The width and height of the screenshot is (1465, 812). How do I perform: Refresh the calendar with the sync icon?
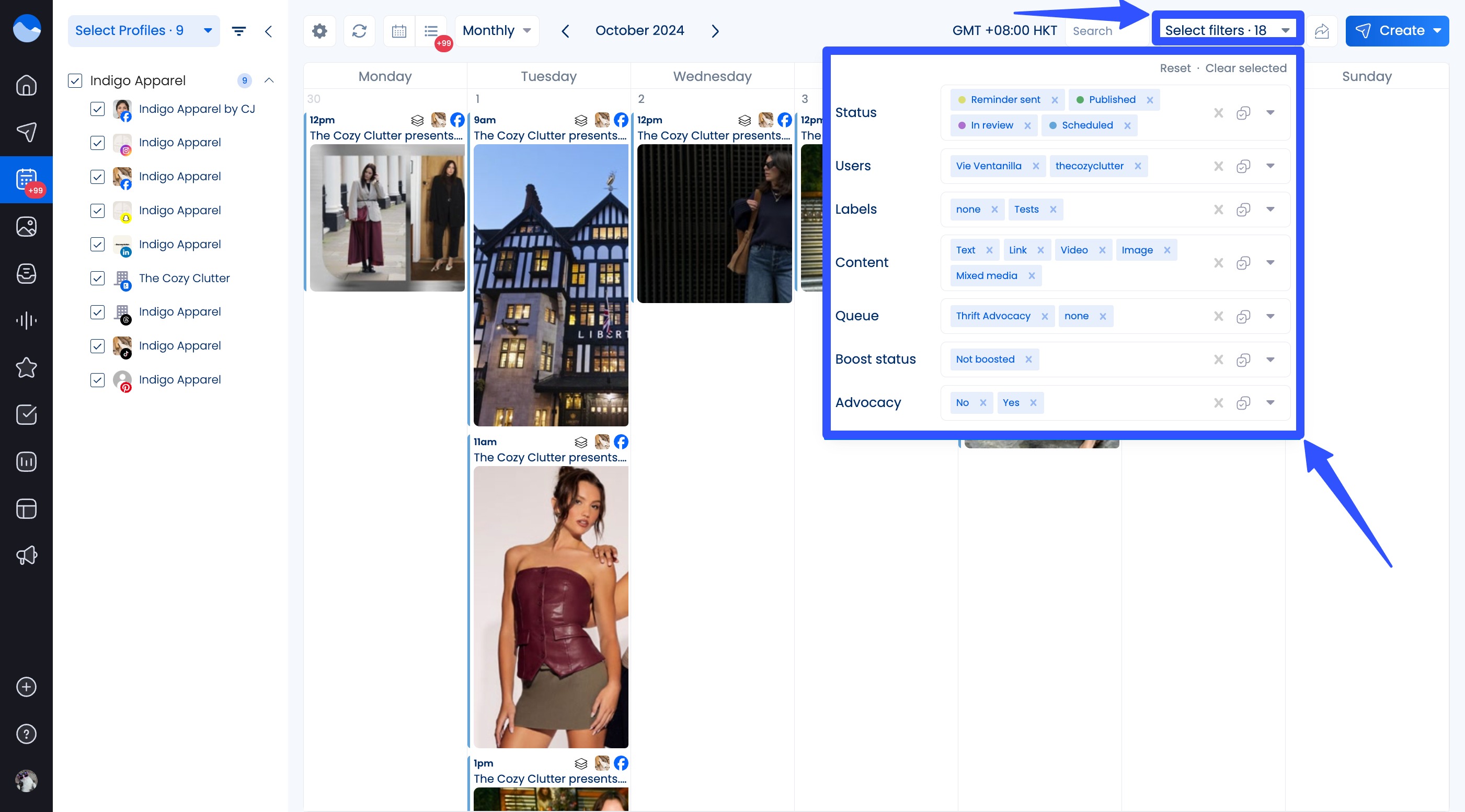pos(359,31)
